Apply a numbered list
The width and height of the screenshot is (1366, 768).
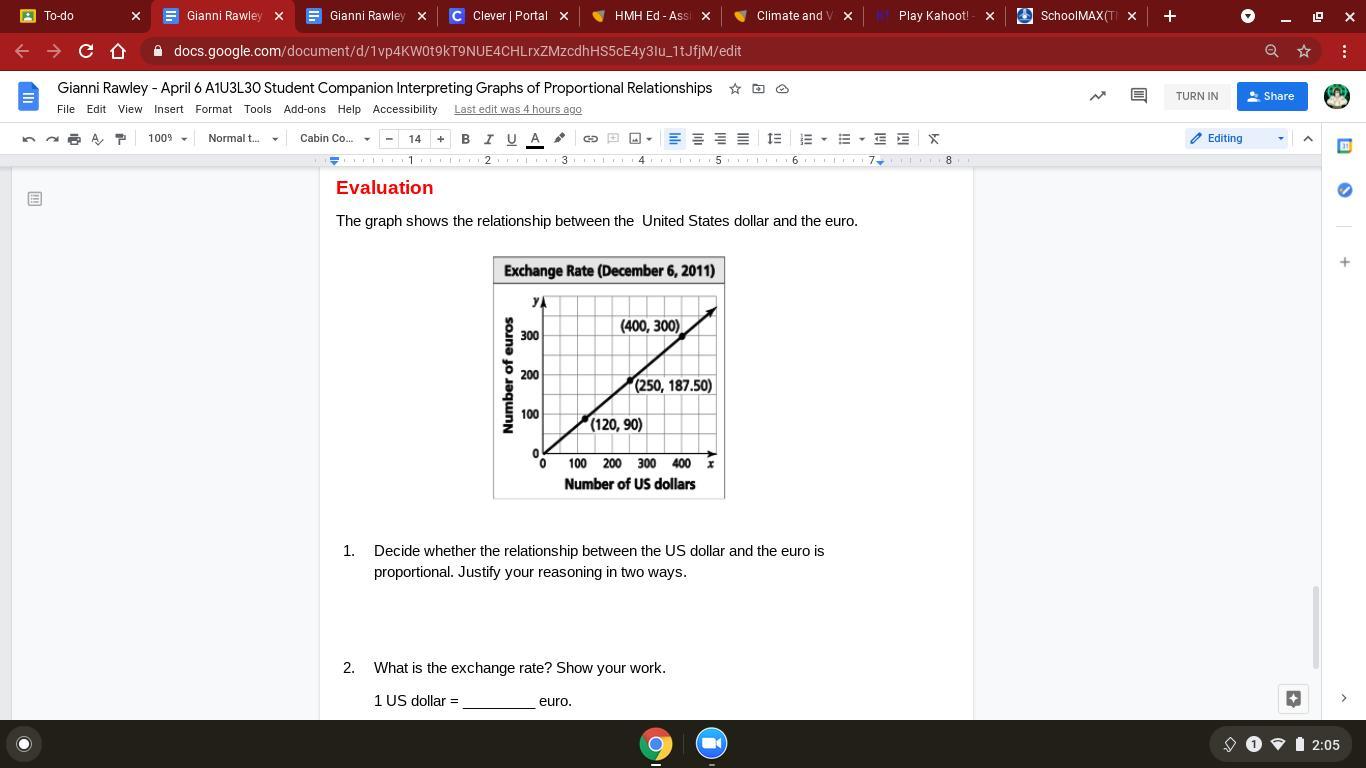(x=806, y=139)
